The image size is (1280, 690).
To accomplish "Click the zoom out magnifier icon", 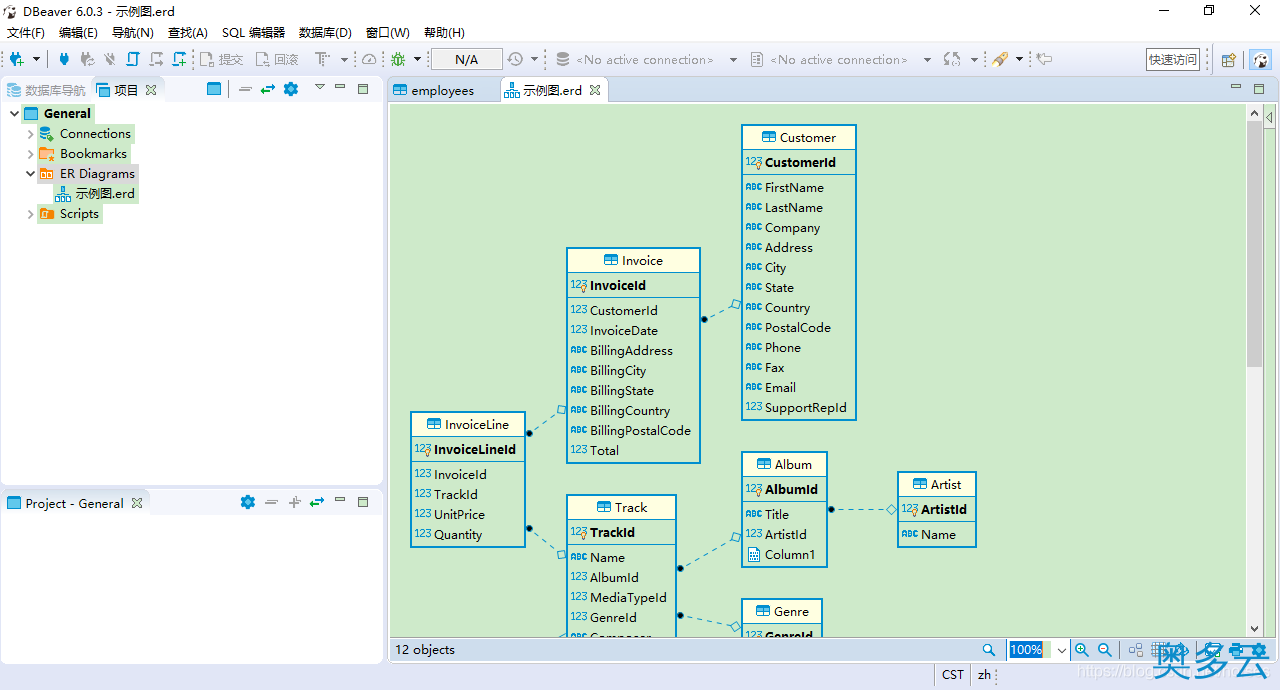I will pyautogui.click(x=1105, y=650).
